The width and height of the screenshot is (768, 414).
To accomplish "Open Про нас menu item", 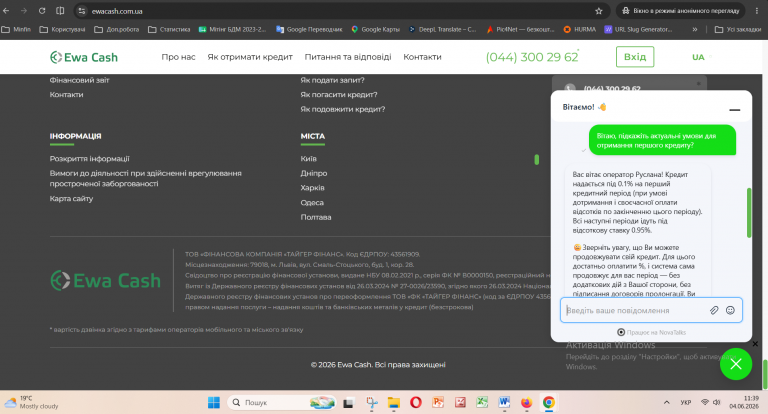I will point(178,57).
